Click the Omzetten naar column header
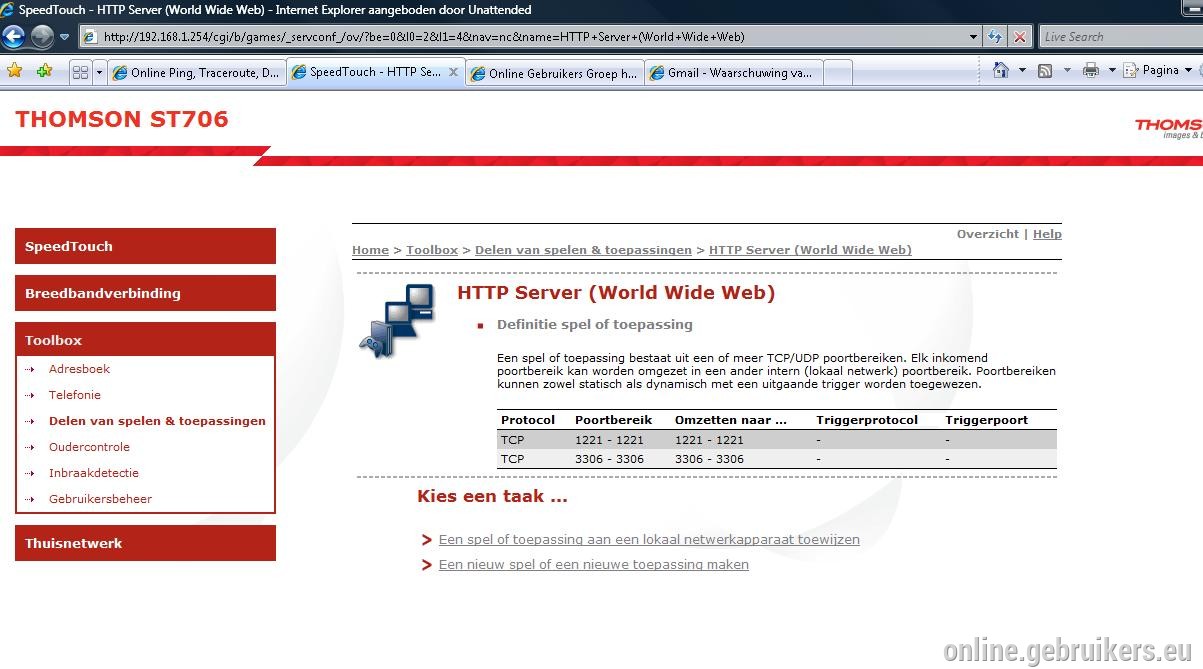The height and width of the screenshot is (669, 1203). [731, 420]
